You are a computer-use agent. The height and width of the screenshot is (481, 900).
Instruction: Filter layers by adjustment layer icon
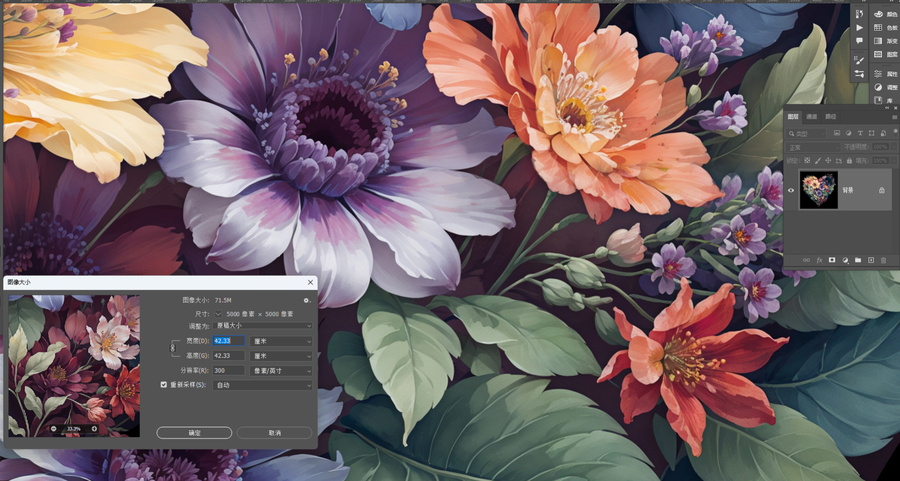point(848,133)
